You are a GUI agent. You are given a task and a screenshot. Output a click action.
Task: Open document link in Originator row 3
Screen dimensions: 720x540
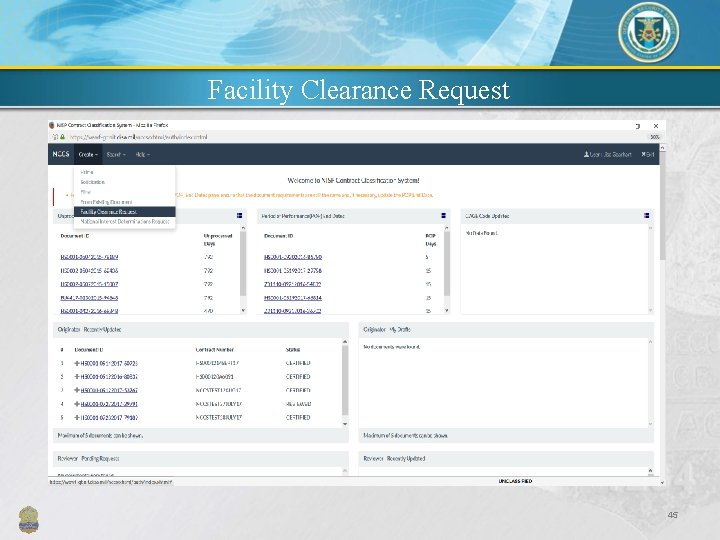tap(109, 390)
